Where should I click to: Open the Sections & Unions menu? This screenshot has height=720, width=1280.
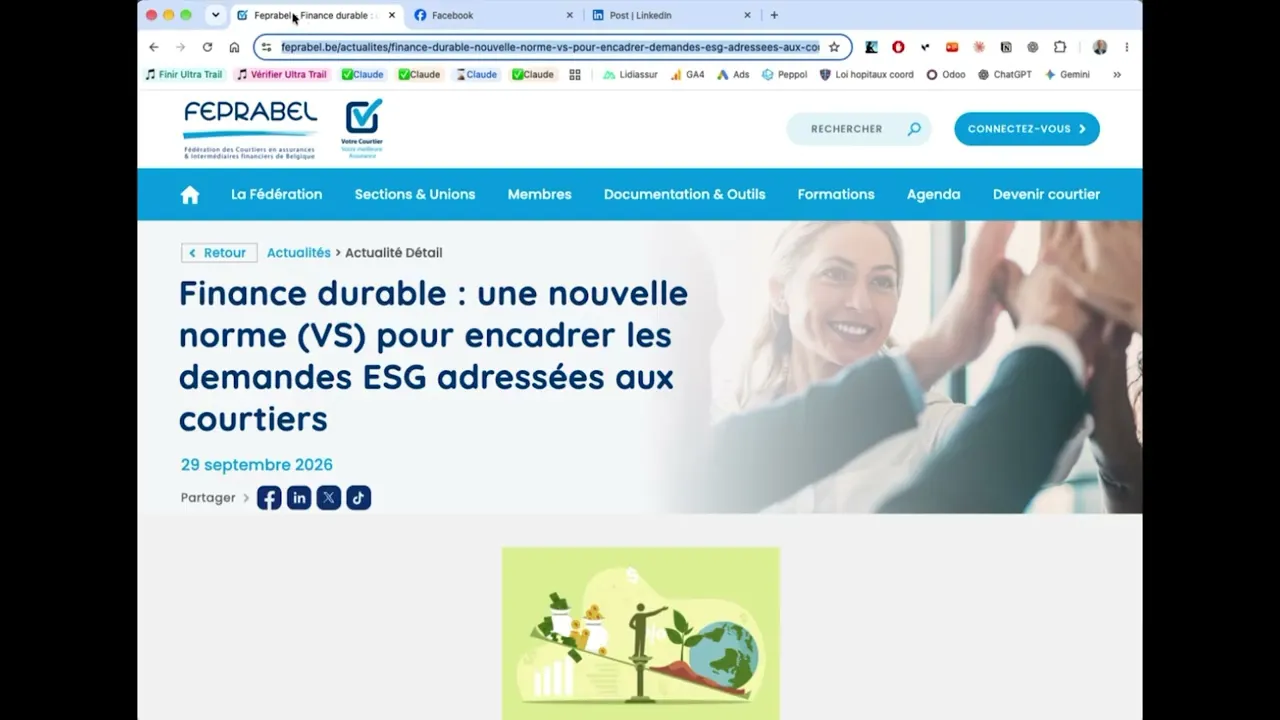pyautogui.click(x=415, y=195)
